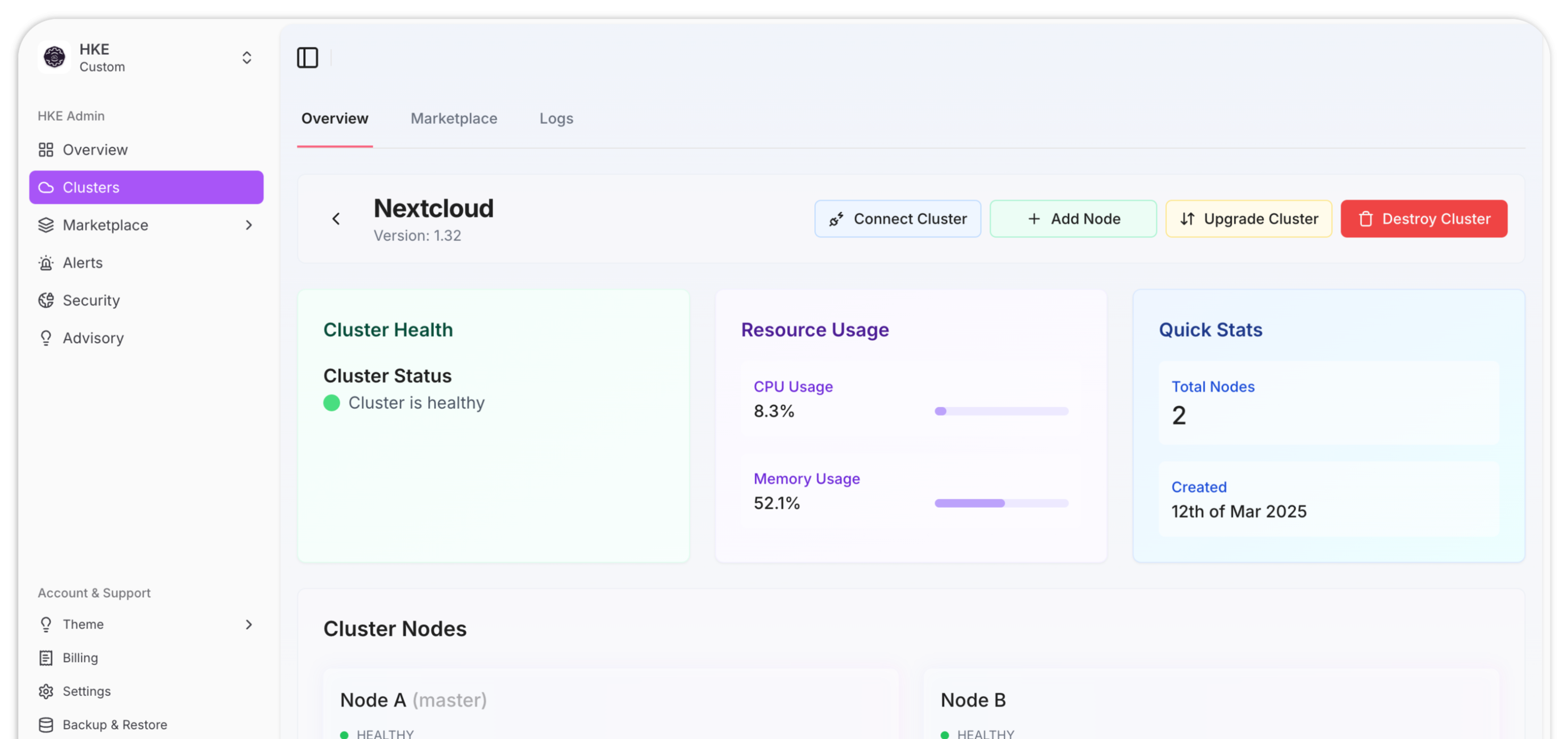Go to the Security section
Screen dimensions: 1568x739
91,300
